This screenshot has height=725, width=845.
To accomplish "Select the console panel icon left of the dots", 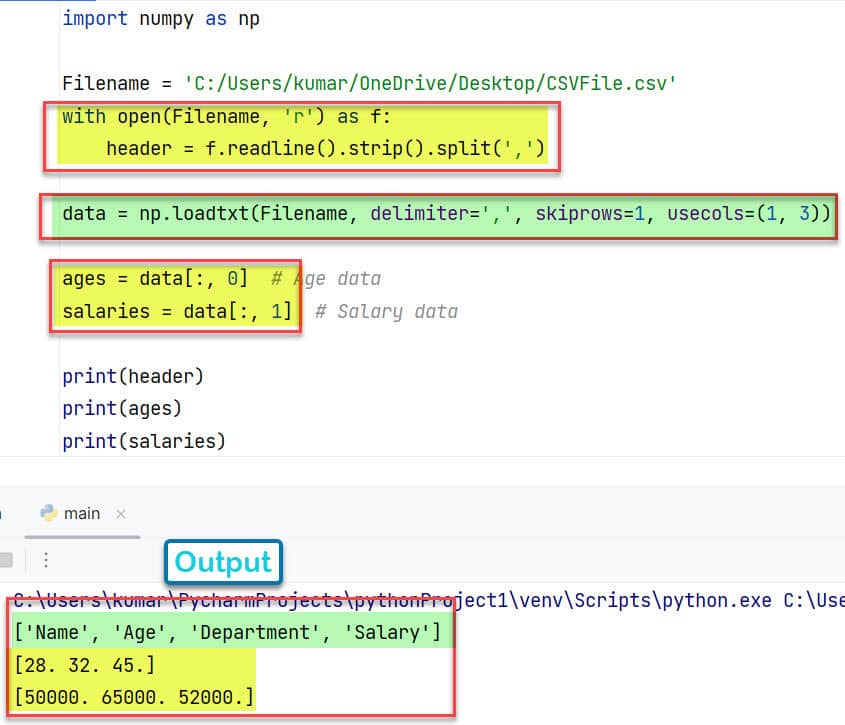I will 8,560.
